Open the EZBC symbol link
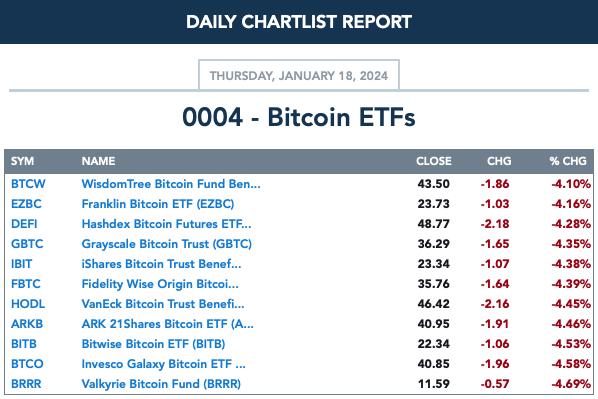598x399 pixels. [26, 204]
